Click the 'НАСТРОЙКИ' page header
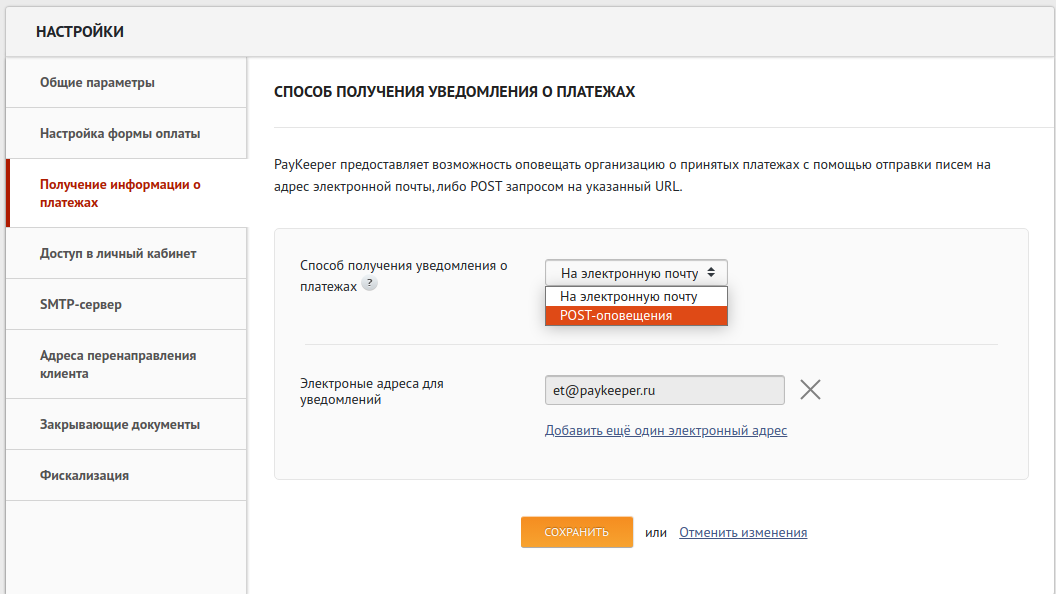This screenshot has height=594, width=1056. (80, 32)
